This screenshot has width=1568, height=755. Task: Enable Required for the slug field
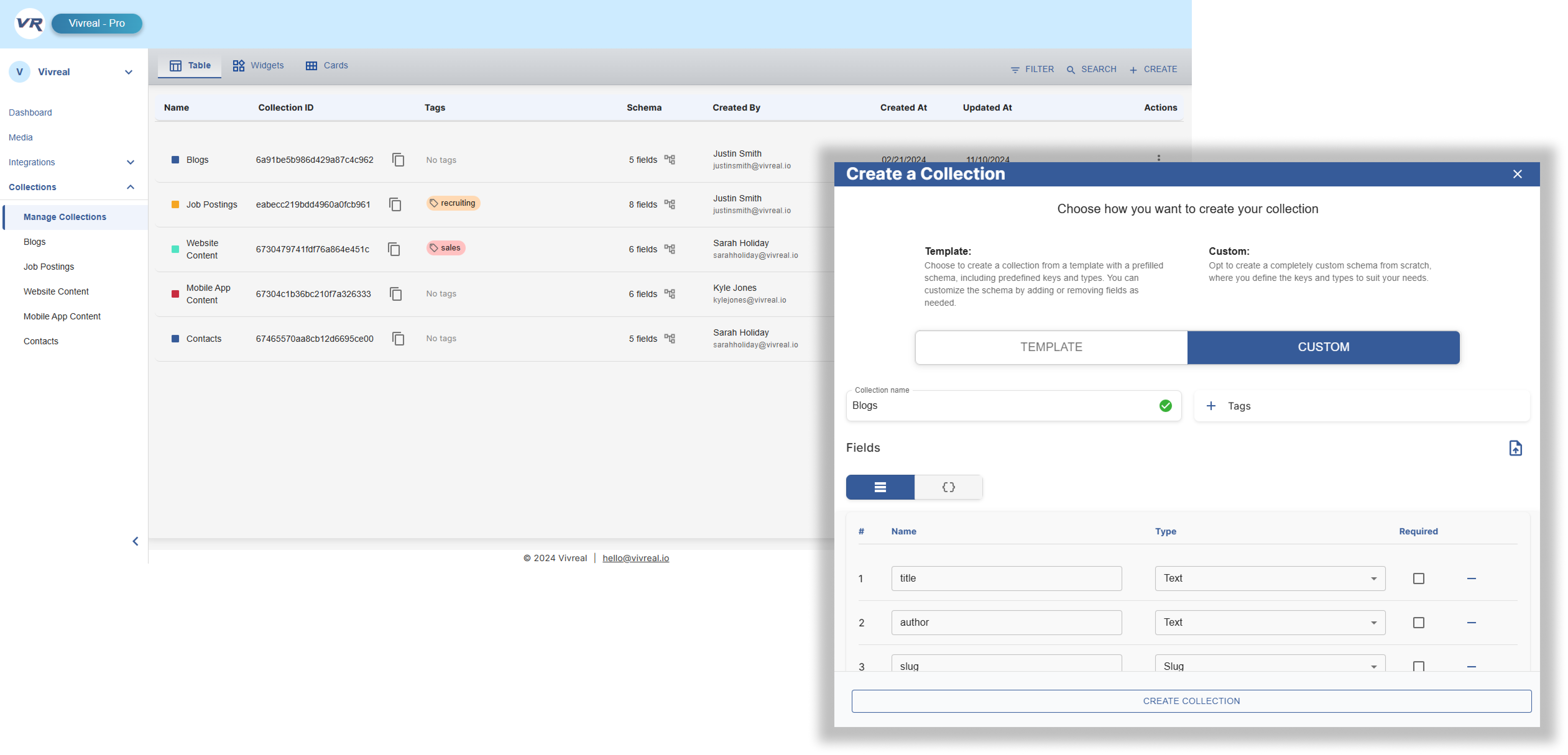tap(1418, 666)
